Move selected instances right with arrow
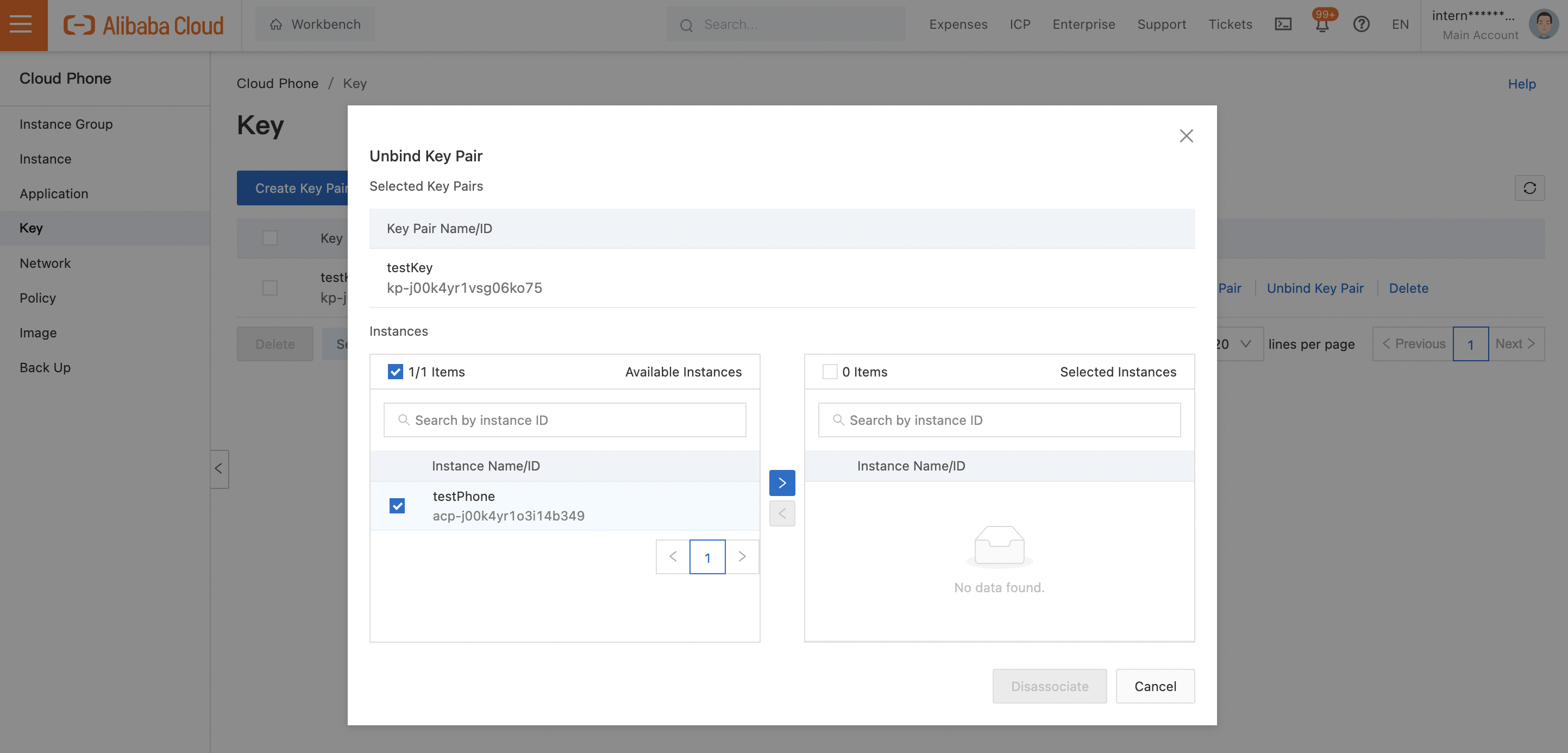This screenshot has width=1568, height=753. point(782,483)
